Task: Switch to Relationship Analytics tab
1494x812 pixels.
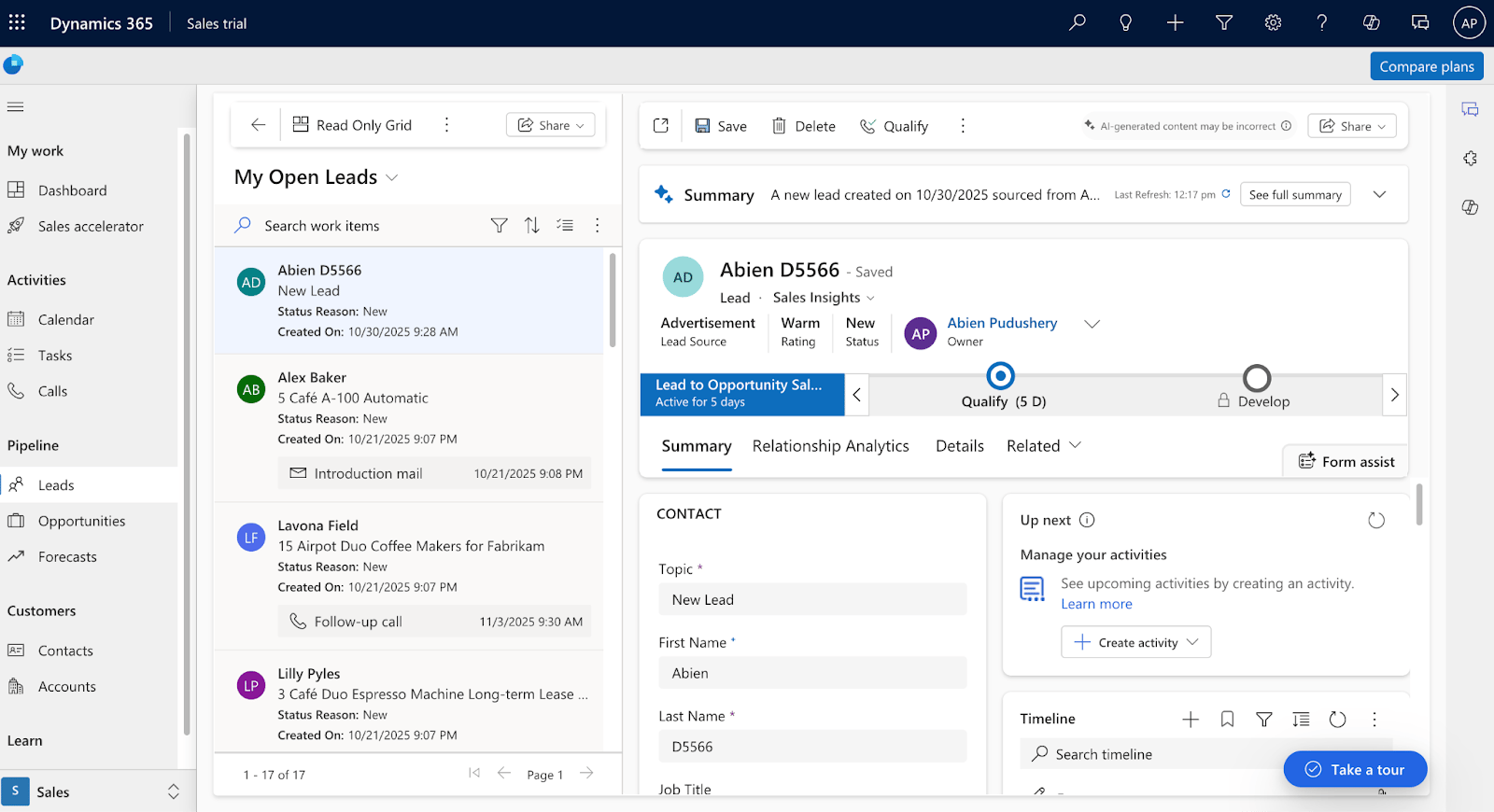Action: point(831,446)
